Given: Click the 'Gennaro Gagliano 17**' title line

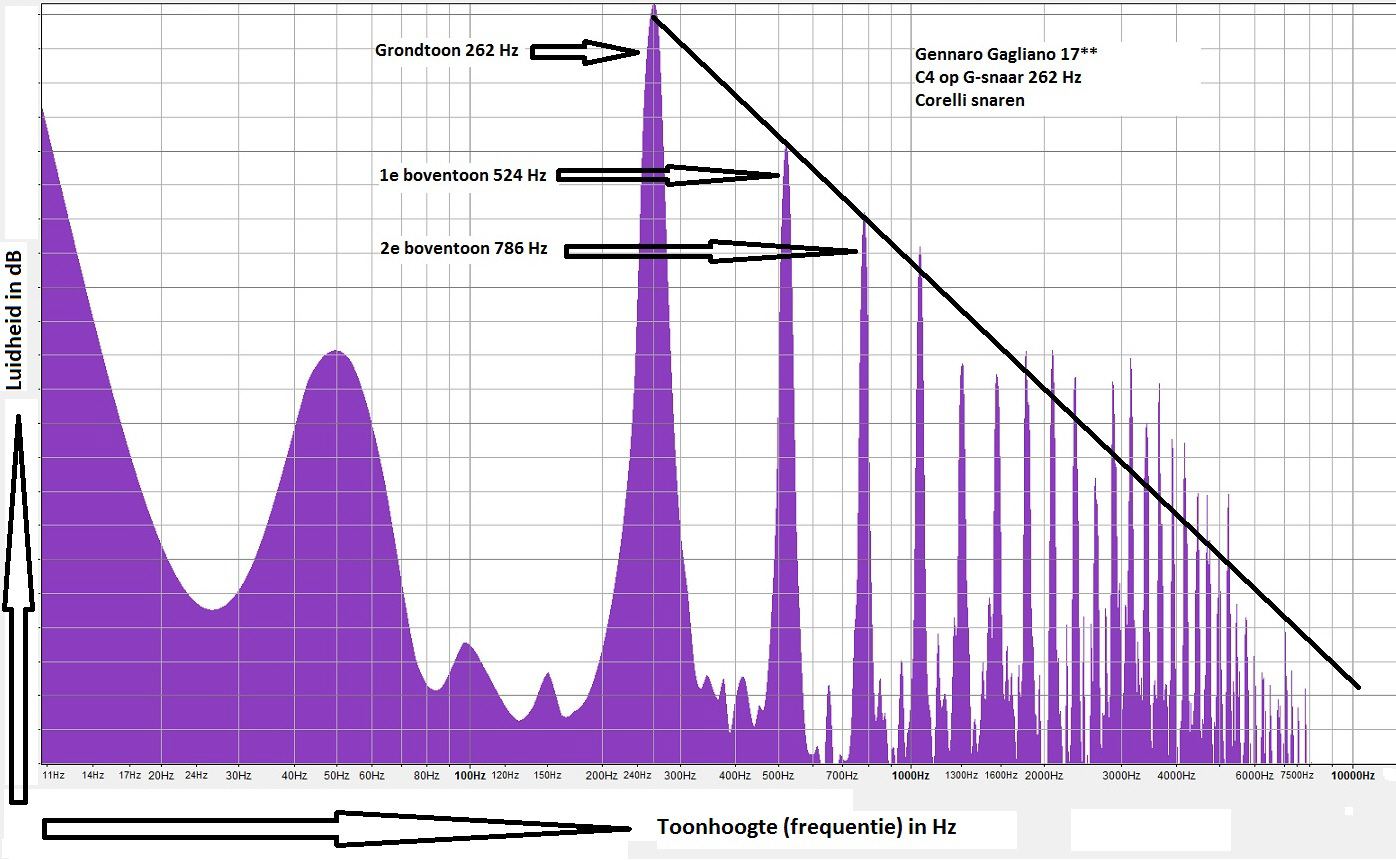Looking at the screenshot, I should 1007,54.
